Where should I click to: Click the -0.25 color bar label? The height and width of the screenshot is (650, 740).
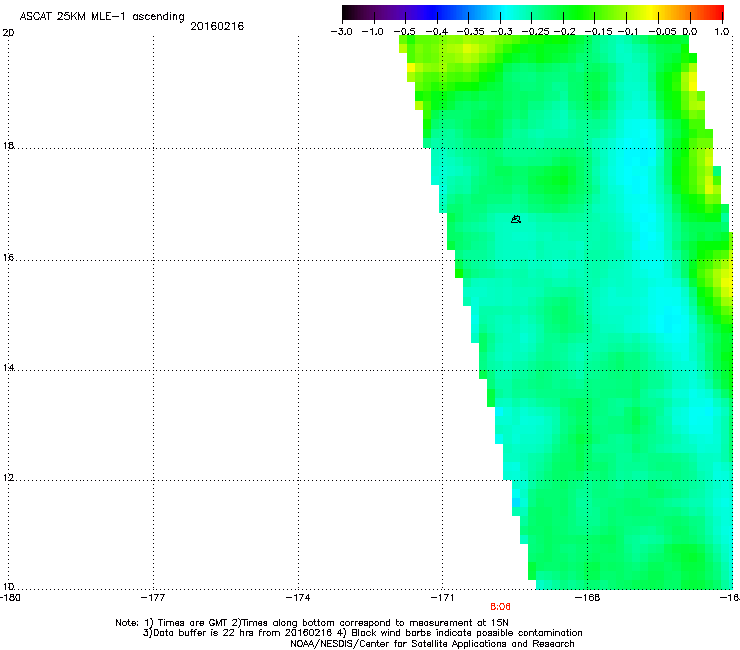click(536, 32)
